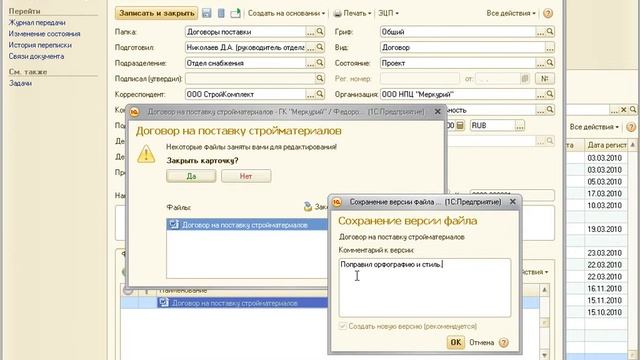640x360 pixels.
Task: Click help icon in Сохранение версии файла dialog
Action: tap(504, 342)
